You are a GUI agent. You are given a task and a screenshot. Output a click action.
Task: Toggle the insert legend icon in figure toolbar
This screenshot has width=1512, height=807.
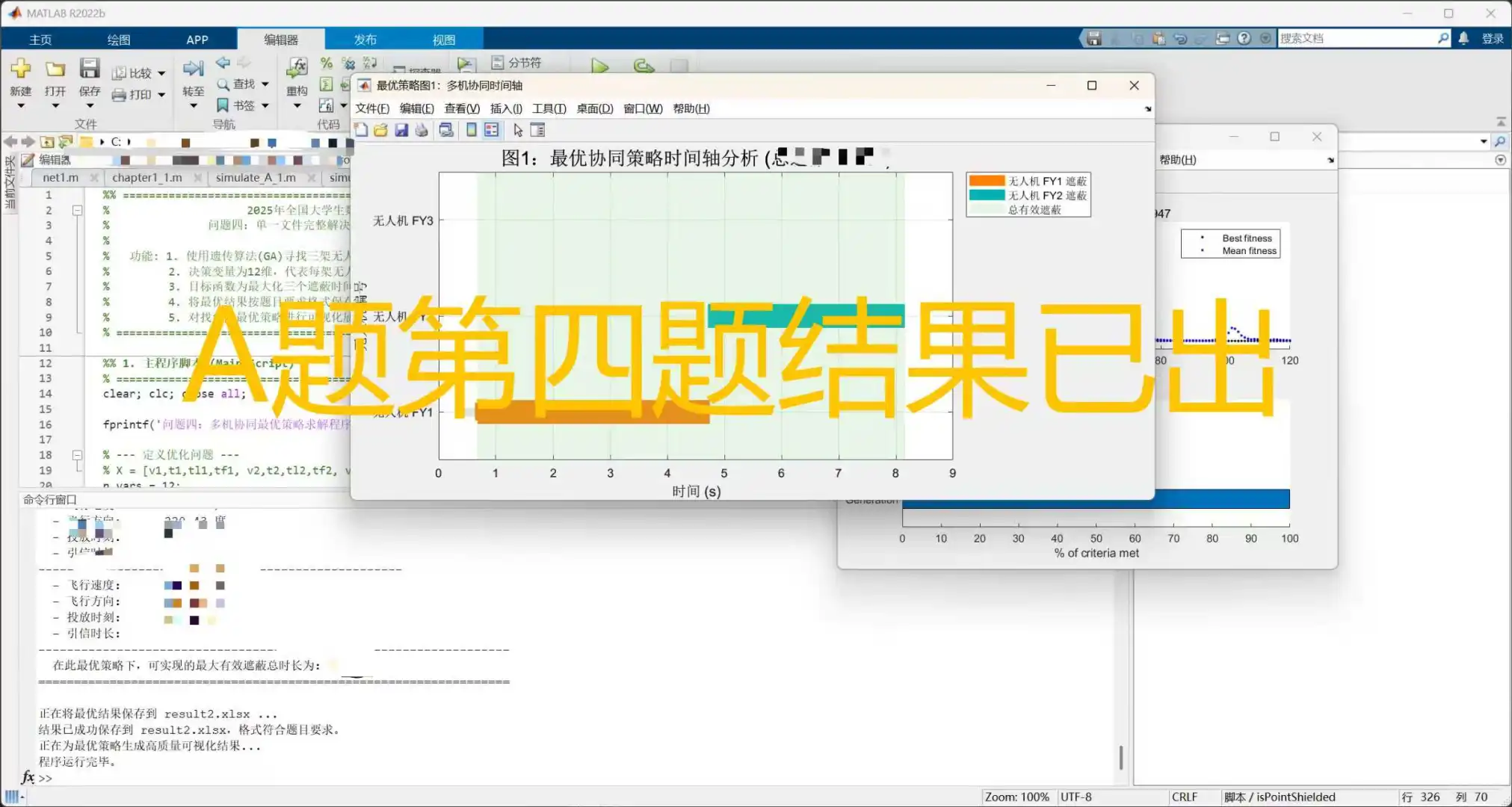491,129
